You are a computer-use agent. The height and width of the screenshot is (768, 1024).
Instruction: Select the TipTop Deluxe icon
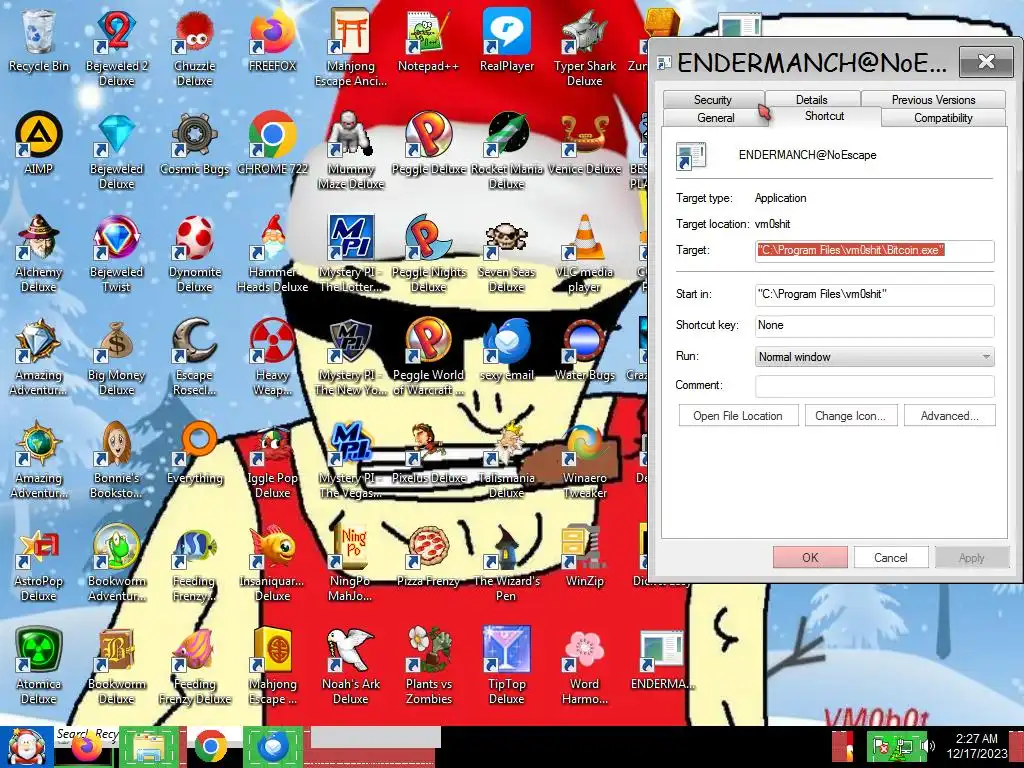pos(507,666)
